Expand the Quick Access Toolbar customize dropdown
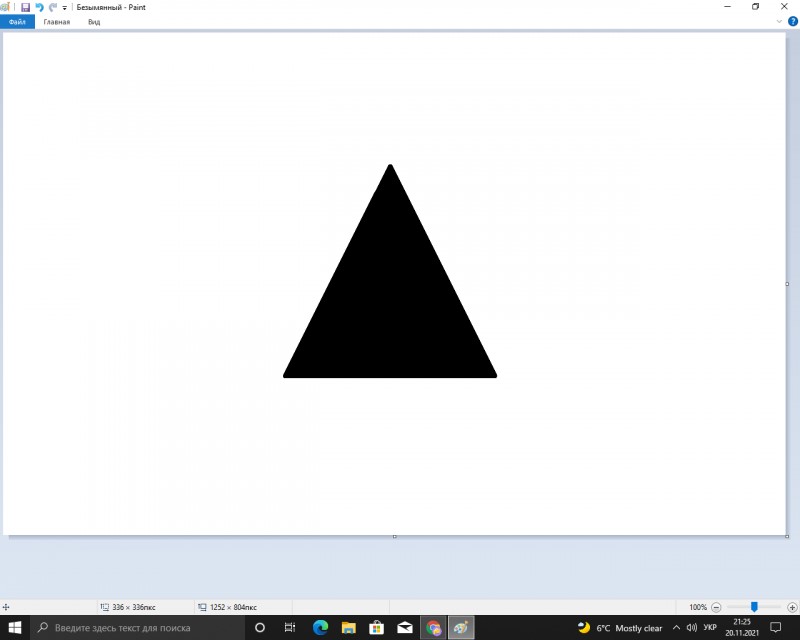Image resolution: width=800 pixels, height=640 pixels. coord(65,7)
